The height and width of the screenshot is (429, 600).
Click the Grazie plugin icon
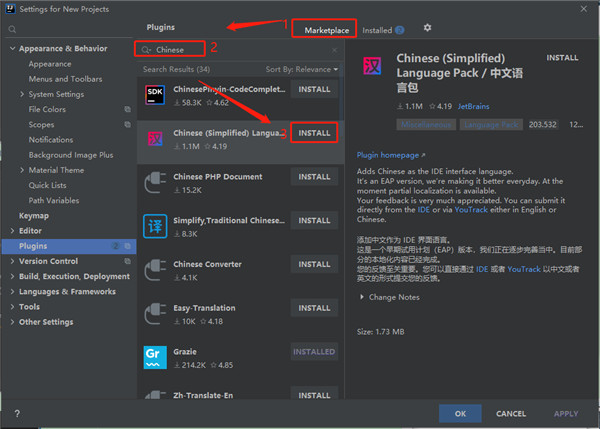pyautogui.click(x=155, y=357)
